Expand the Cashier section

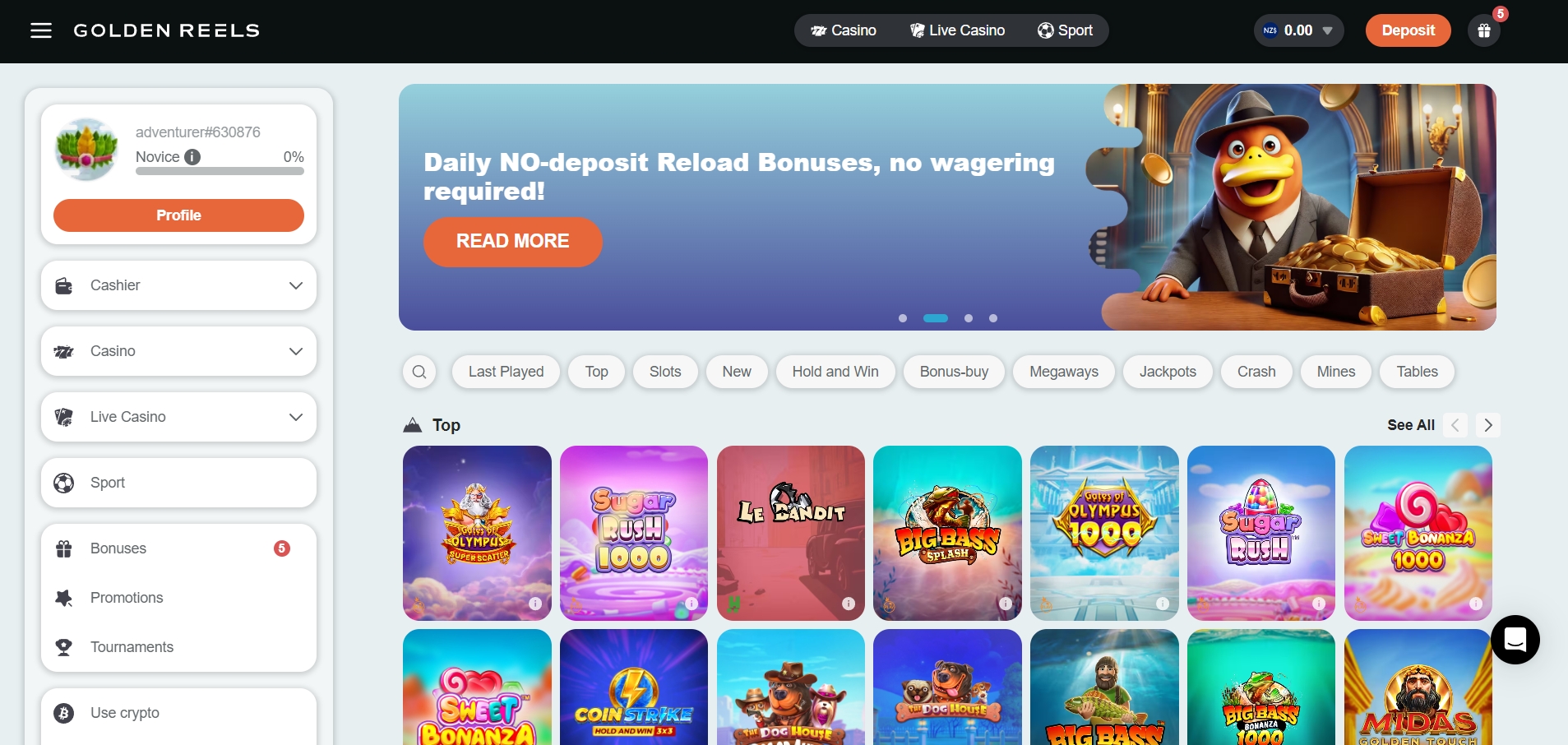(178, 285)
